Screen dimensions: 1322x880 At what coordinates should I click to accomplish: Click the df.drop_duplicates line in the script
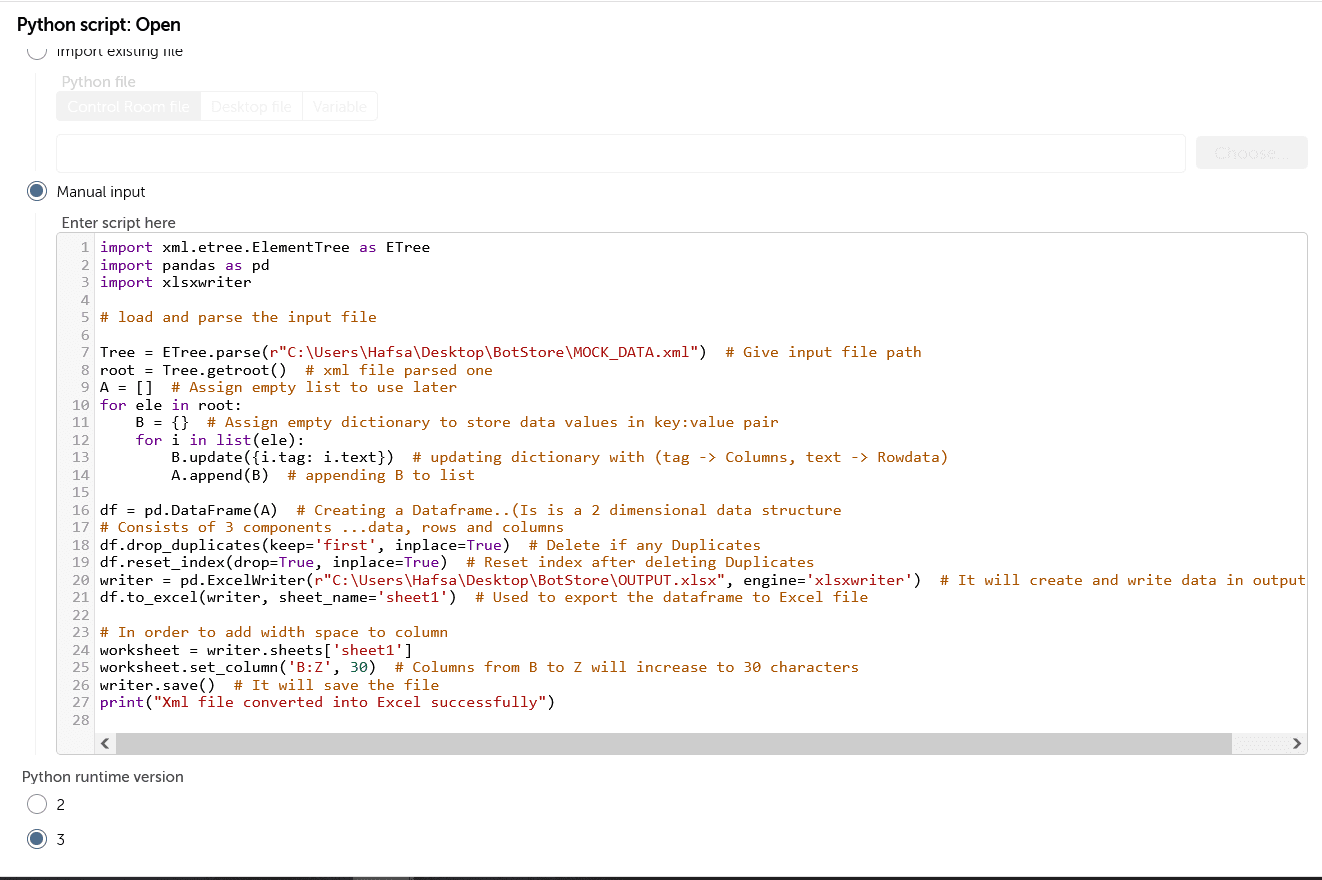click(x=430, y=545)
